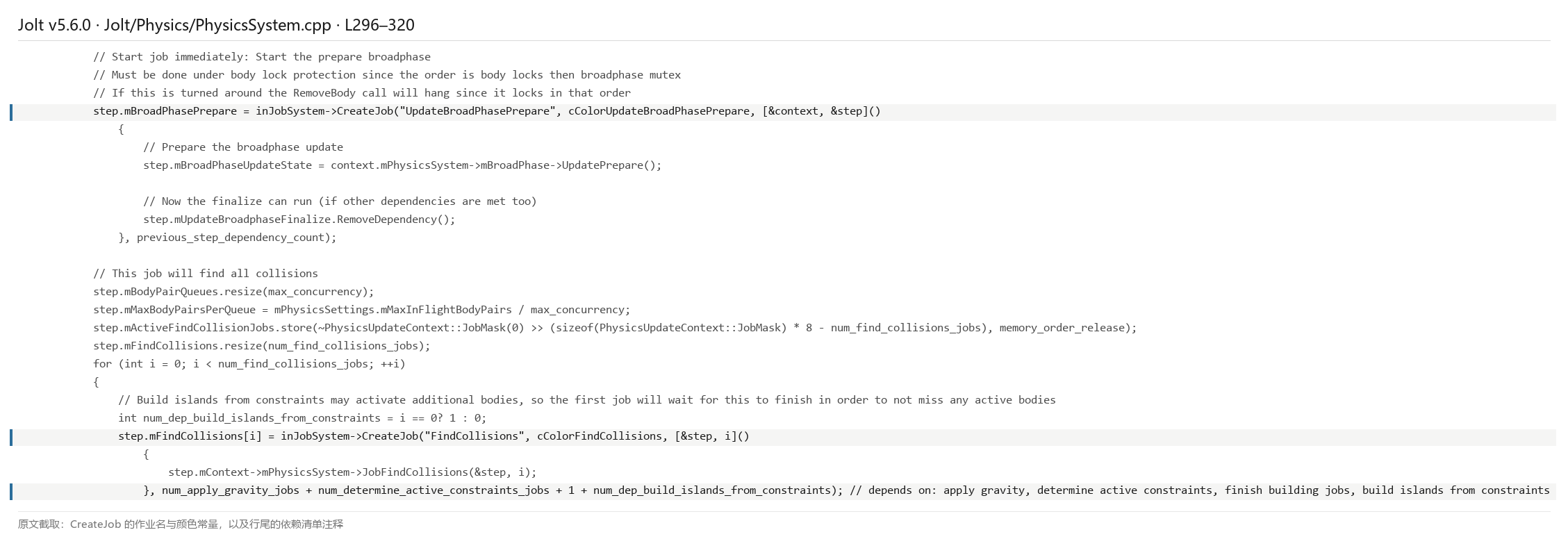The height and width of the screenshot is (539, 1568).
Task: Click the header Jolt v5.6.0 PhysicsSystem.cpp title
Action: [x=216, y=25]
